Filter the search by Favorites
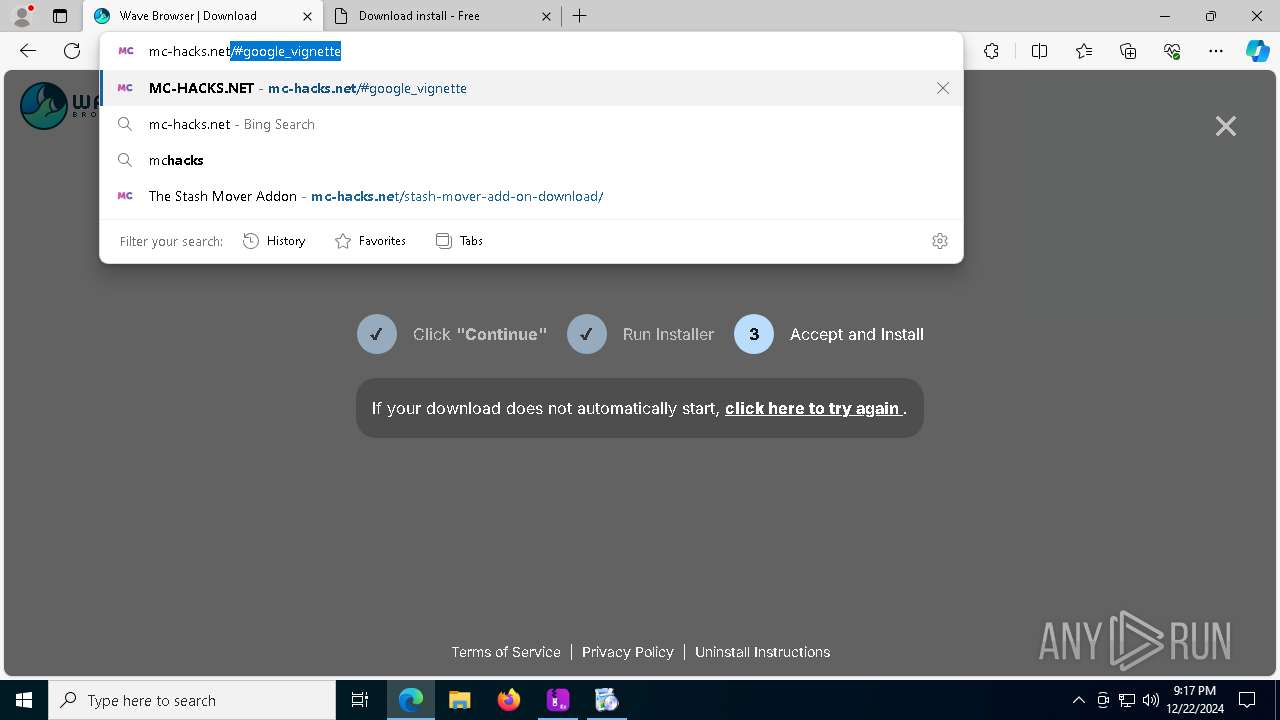The height and width of the screenshot is (720, 1280). pos(370,241)
